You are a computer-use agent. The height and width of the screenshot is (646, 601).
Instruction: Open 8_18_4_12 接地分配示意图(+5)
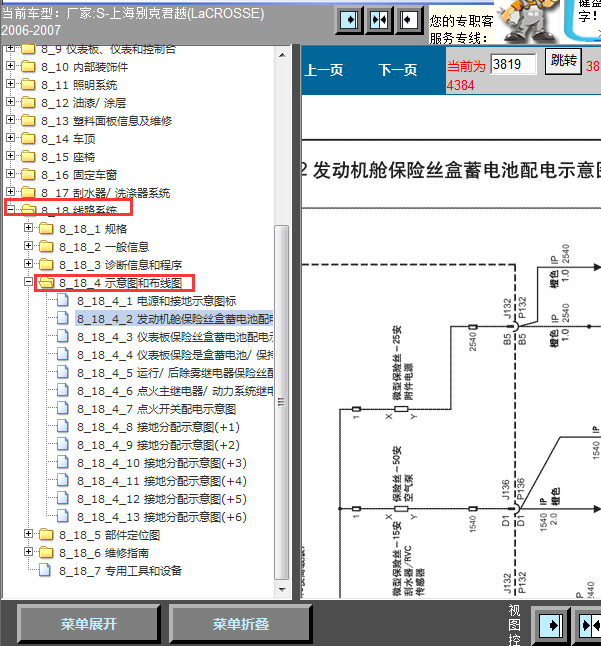point(162,499)
